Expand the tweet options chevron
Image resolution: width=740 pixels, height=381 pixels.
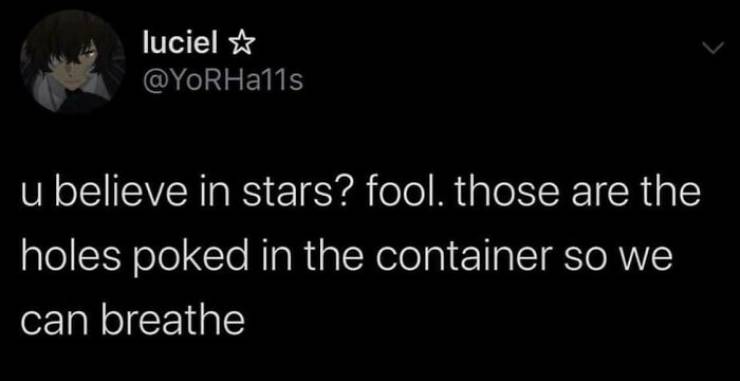712,47
